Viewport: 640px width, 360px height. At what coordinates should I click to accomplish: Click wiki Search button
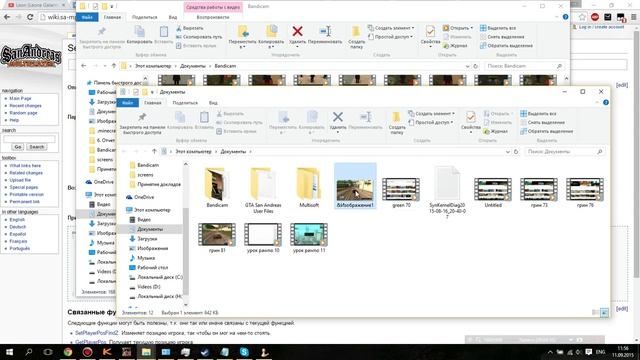pos(36,147)
